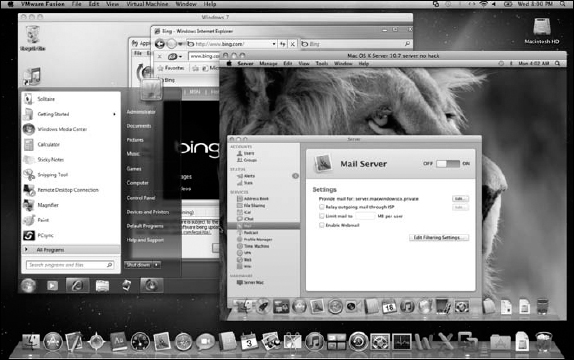Select Groups in the Server sidebar
This screenshot has width=574, height=360.
click(x=247, y=160)
